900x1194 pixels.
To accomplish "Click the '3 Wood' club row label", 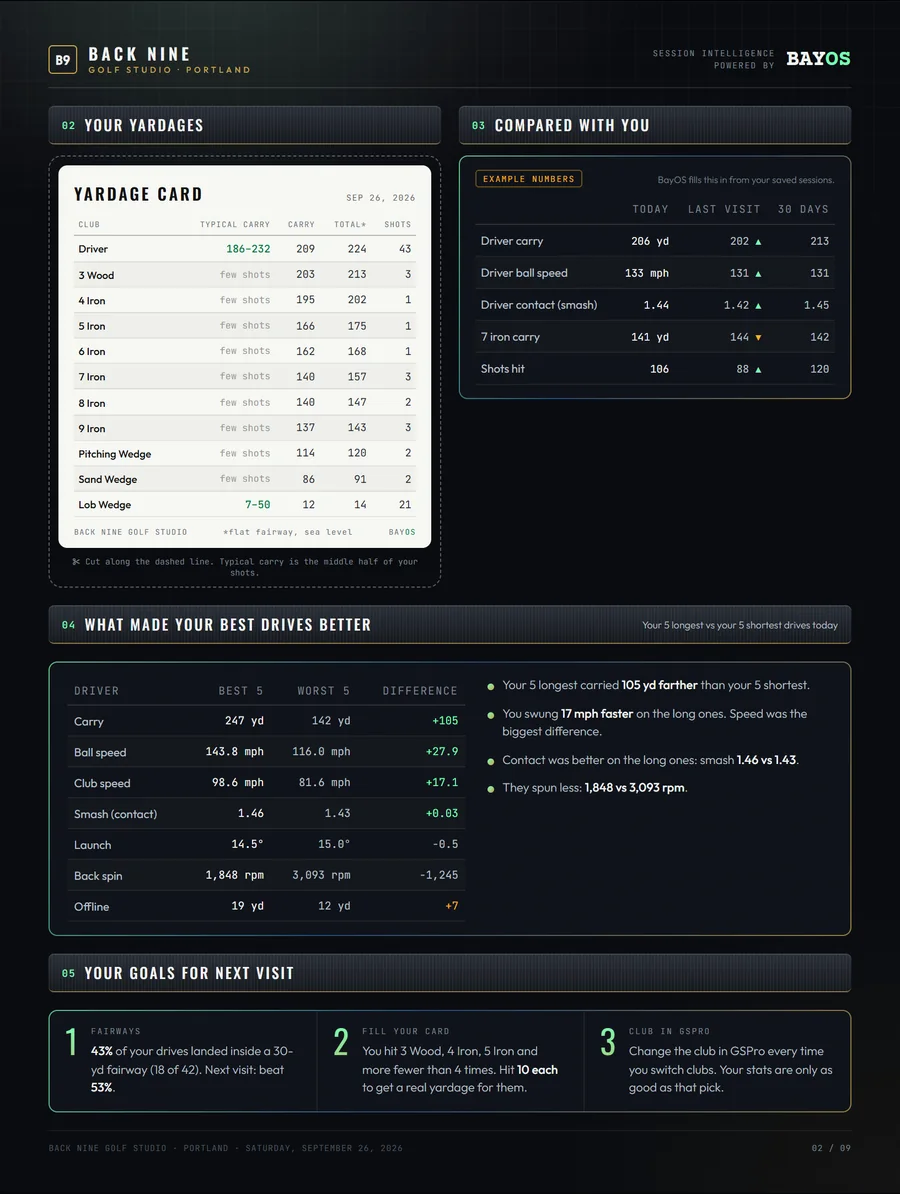I will click(x=96, y=276).
